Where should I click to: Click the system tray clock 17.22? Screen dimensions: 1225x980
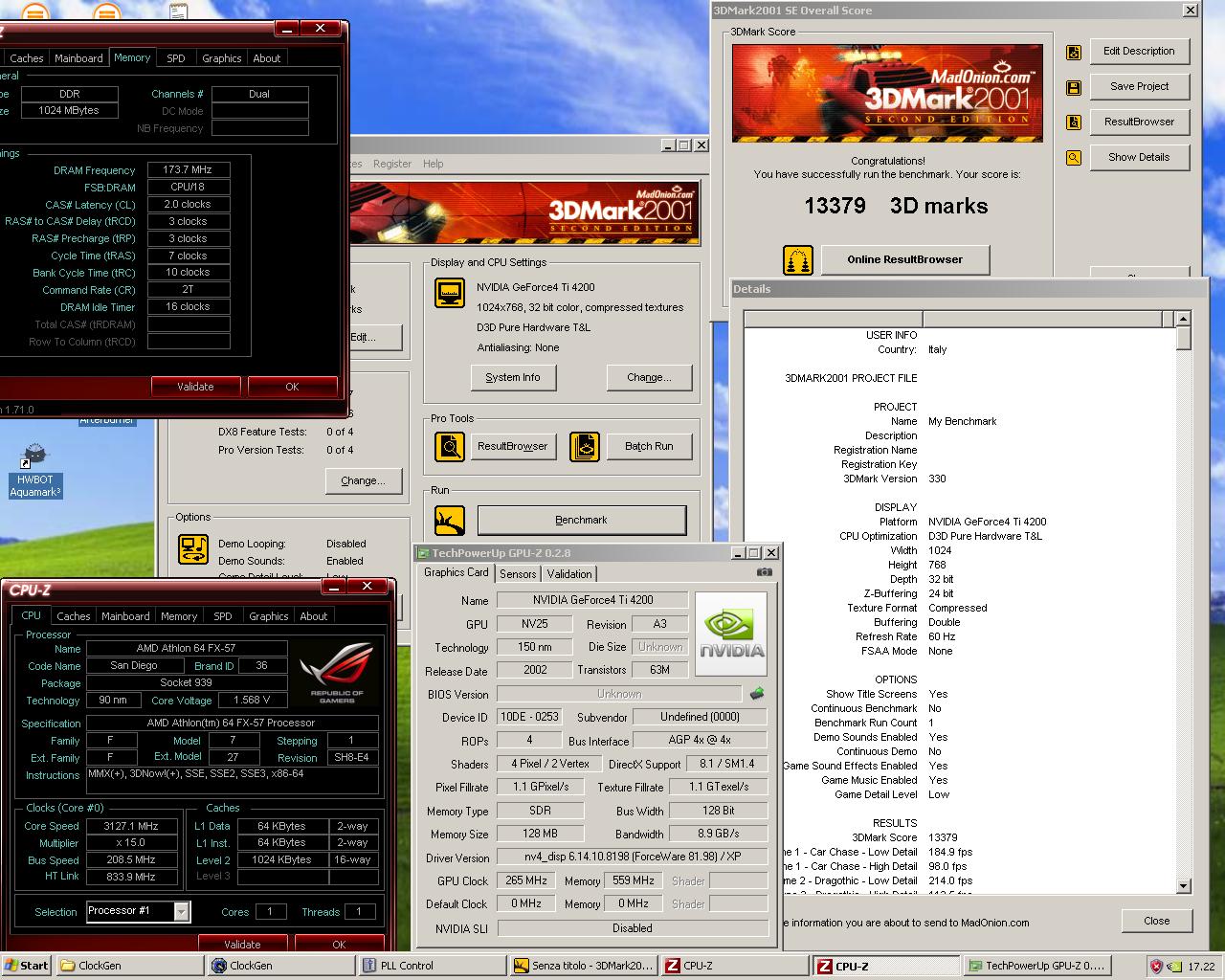coord(1201,967)
